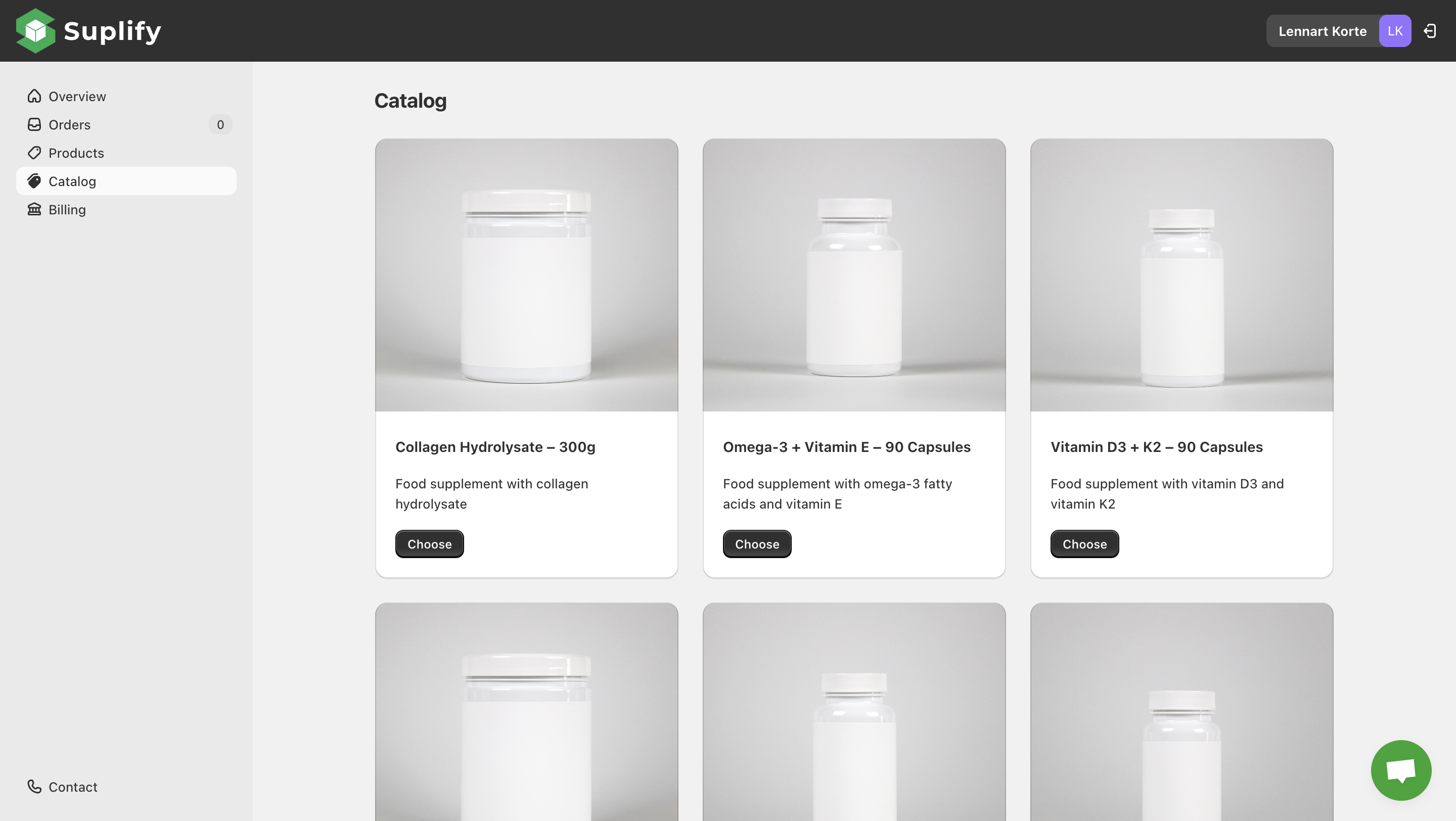Click the Contact phone icon
Screen dimensions: 1456x821
coord(34,787)
